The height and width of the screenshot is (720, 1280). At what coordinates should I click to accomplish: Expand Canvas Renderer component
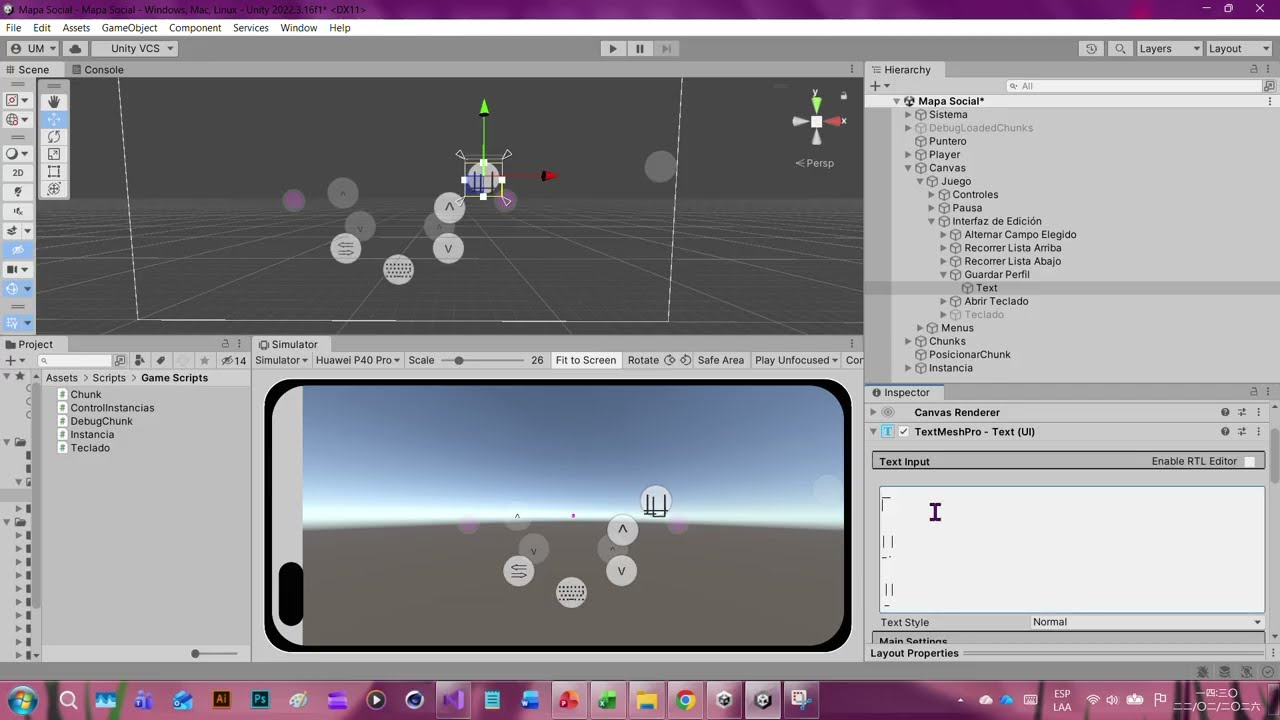coord(873,412)
